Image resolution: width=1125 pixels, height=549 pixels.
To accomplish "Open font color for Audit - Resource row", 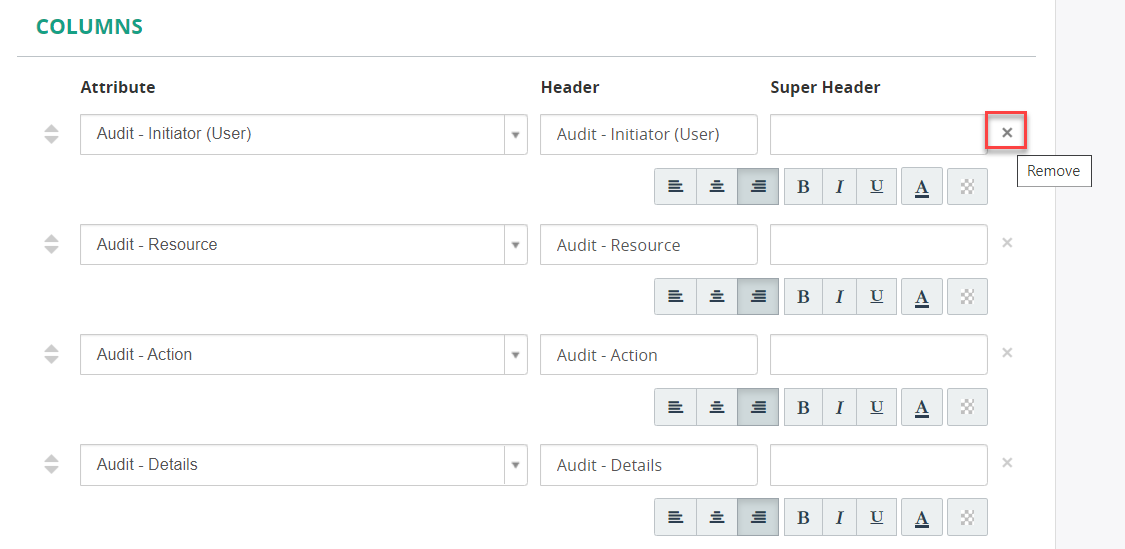I will click(922, 296).
